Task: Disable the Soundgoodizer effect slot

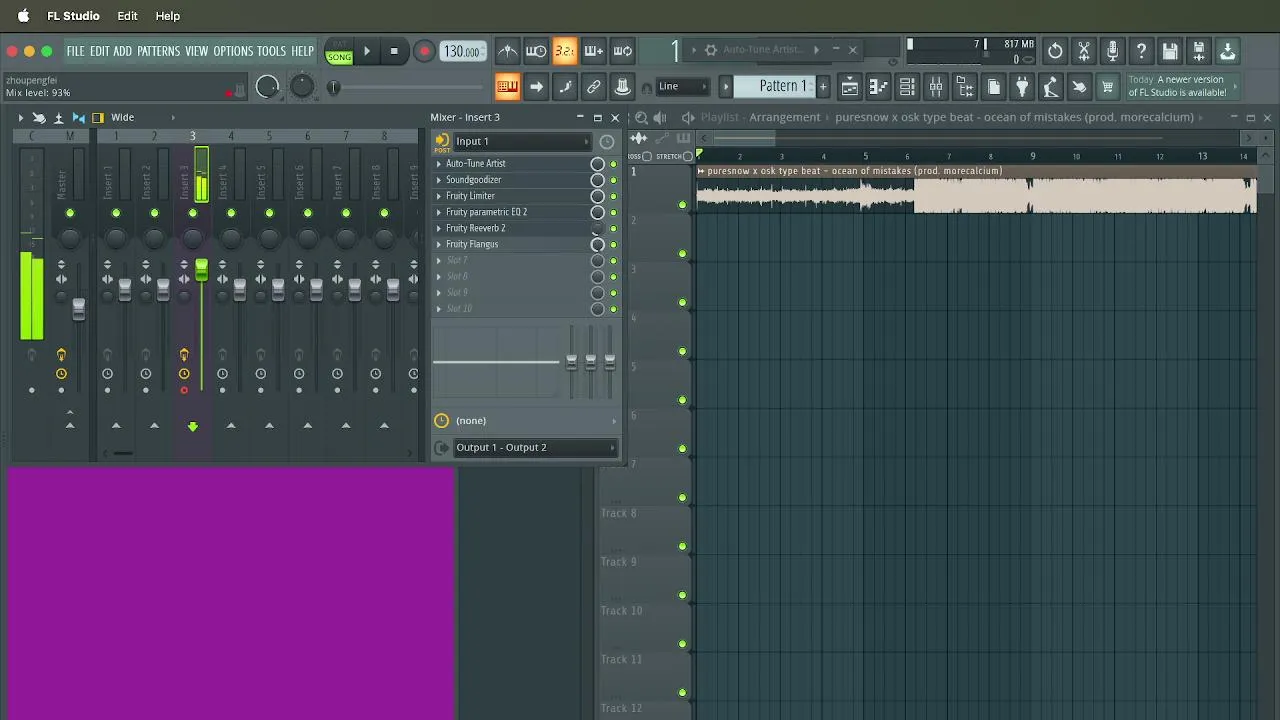Action: tap(613, 180)
